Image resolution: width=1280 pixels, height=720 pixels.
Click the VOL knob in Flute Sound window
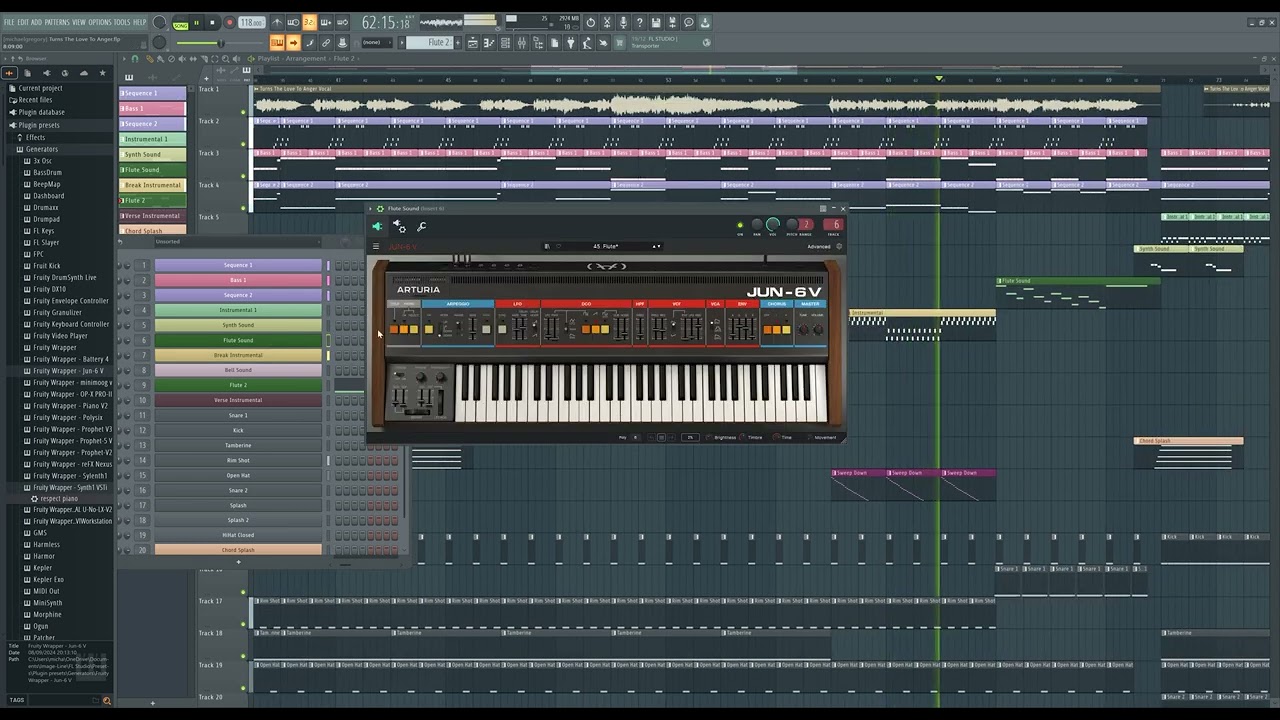click(x=773, y=225)
